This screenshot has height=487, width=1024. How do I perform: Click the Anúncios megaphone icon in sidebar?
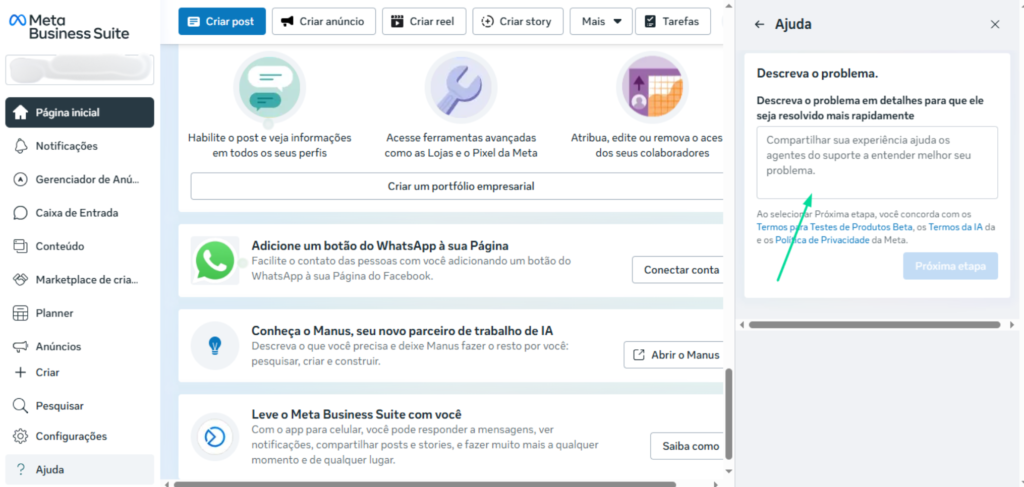coord(20,346)
